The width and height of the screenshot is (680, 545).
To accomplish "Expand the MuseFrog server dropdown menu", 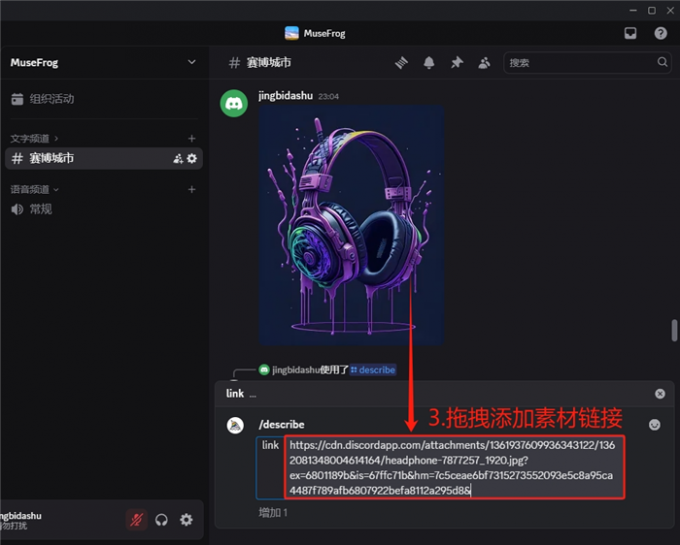I will (191, 62).
